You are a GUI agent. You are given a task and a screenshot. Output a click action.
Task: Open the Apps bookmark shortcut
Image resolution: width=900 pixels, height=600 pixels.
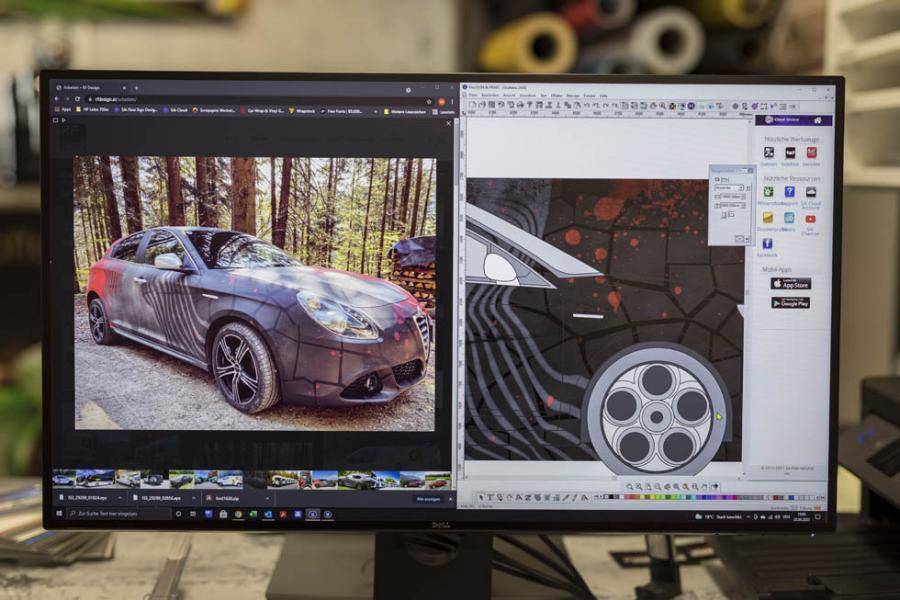click(63, 109)
